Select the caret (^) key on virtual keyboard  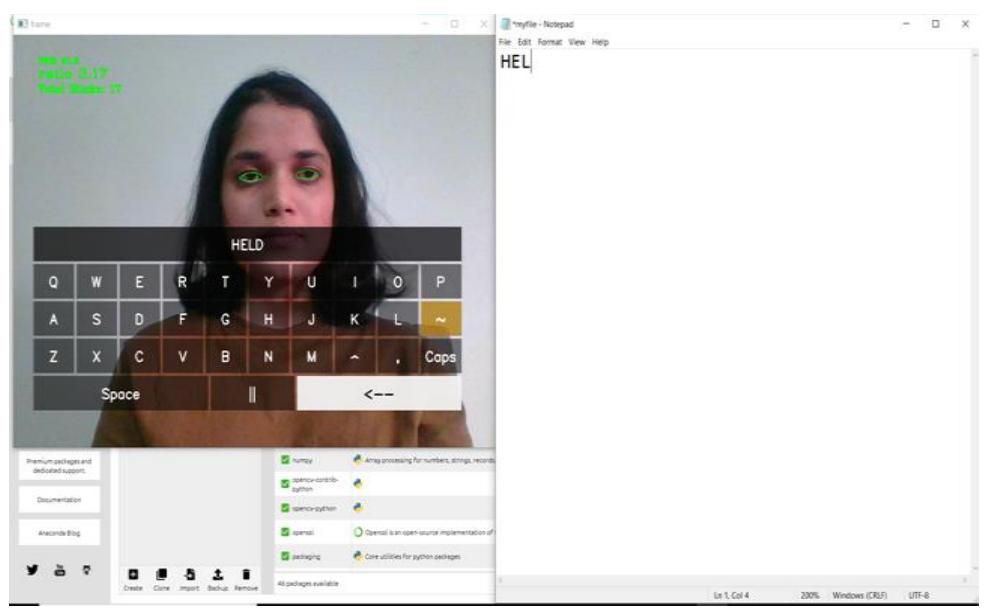354,357
